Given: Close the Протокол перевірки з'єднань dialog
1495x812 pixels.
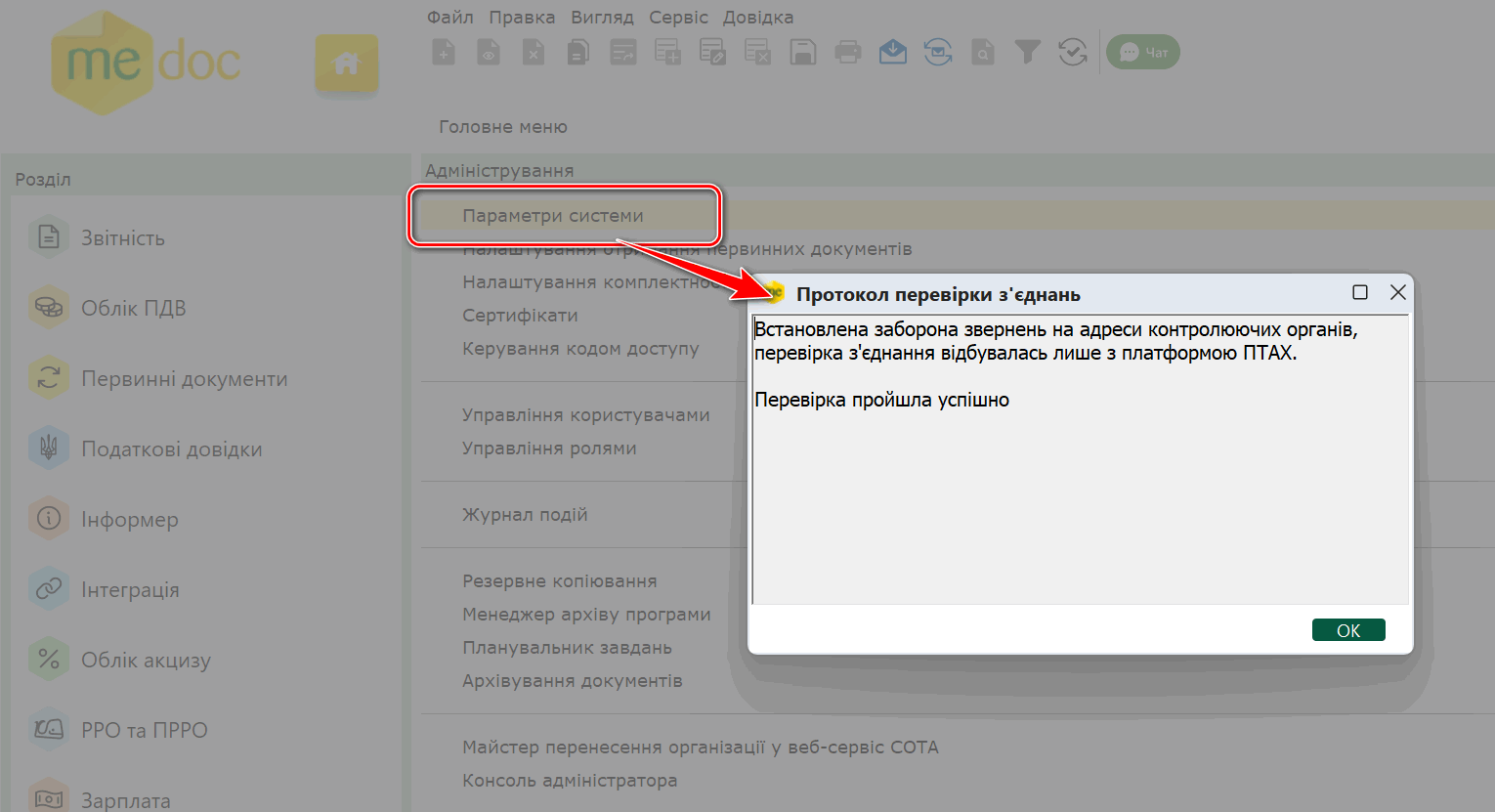Looking at the screenshot, I should pyautogui.click(x=1398, y=292).
